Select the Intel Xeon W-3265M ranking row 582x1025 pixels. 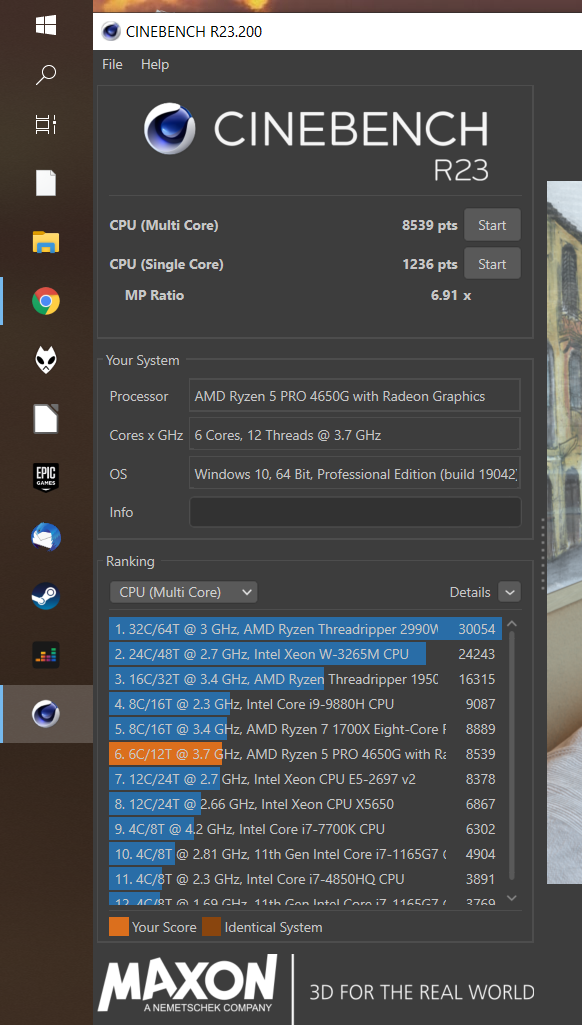pyautogui.click(x=306, y=654)
